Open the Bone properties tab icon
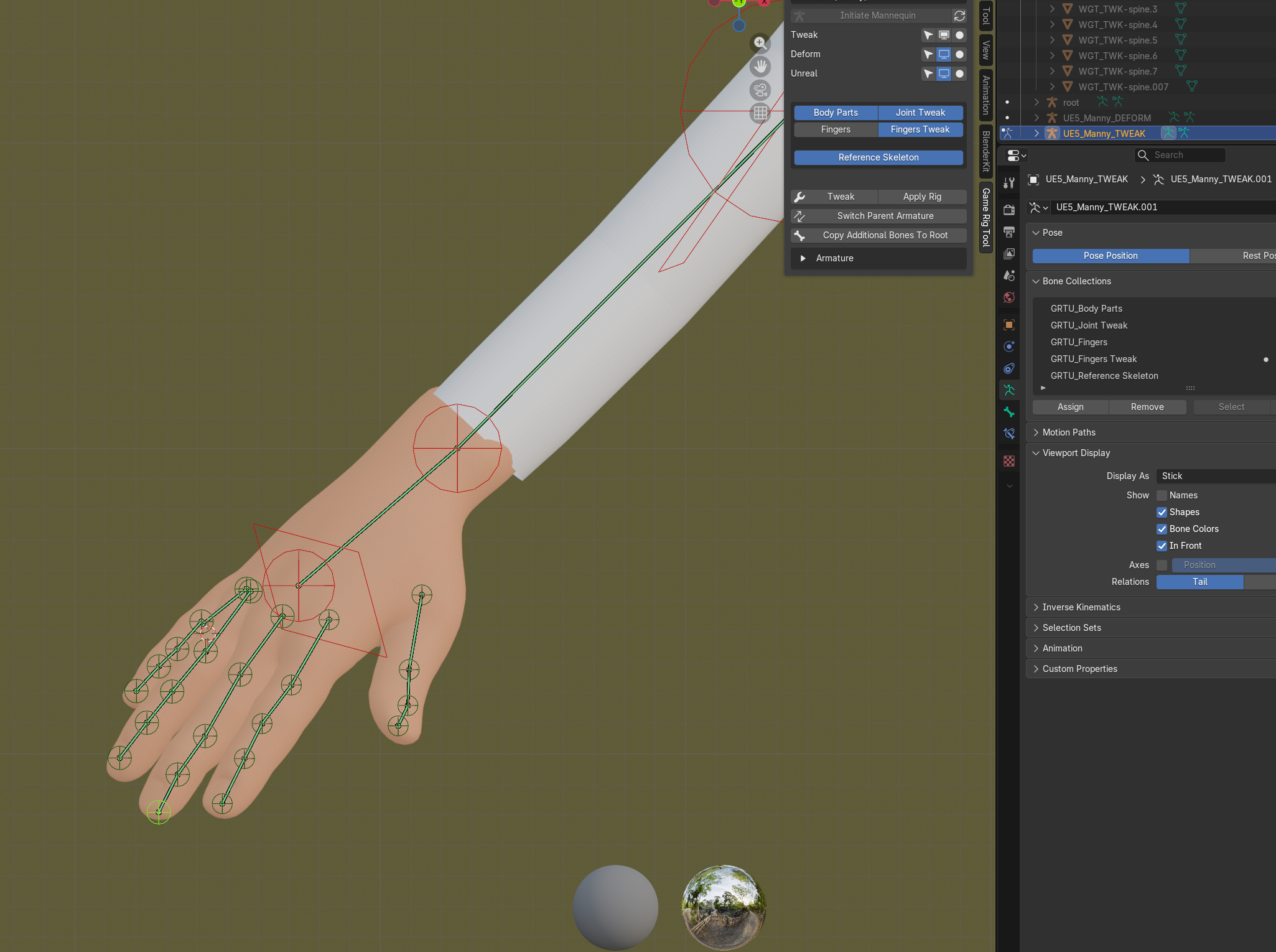The height and width of the screenshot is (952, 1276). (1009, 412)
